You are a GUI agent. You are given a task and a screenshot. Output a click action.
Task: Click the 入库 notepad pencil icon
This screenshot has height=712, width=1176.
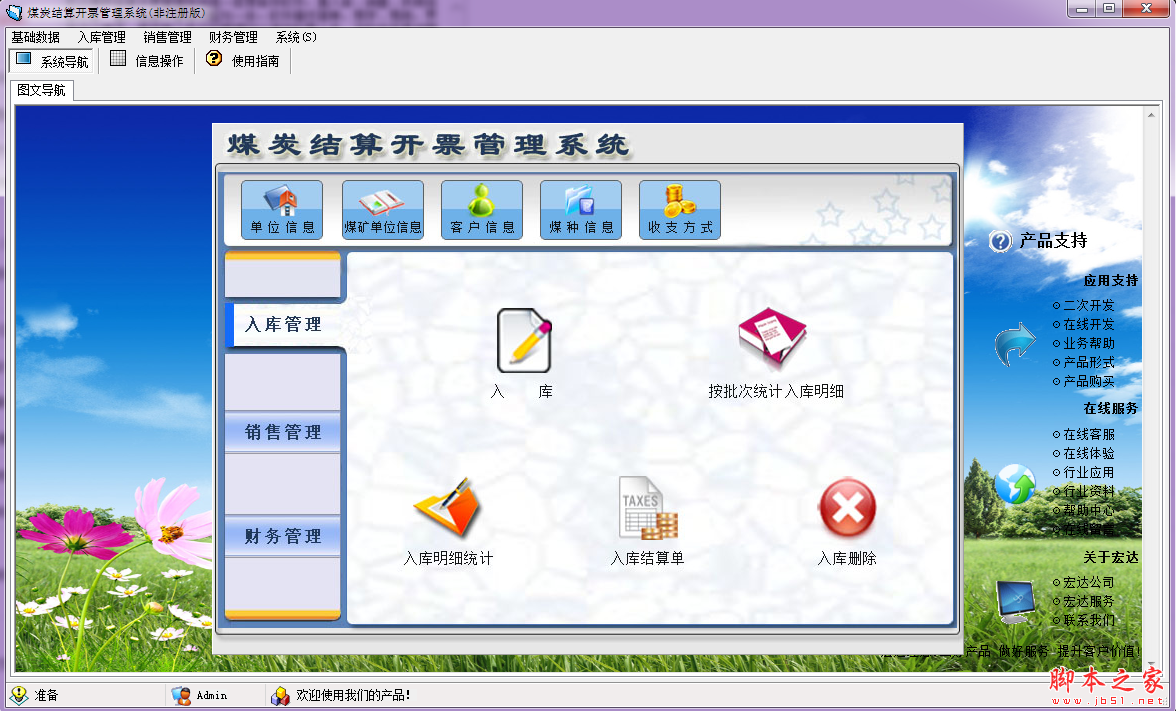pos(523,342)
